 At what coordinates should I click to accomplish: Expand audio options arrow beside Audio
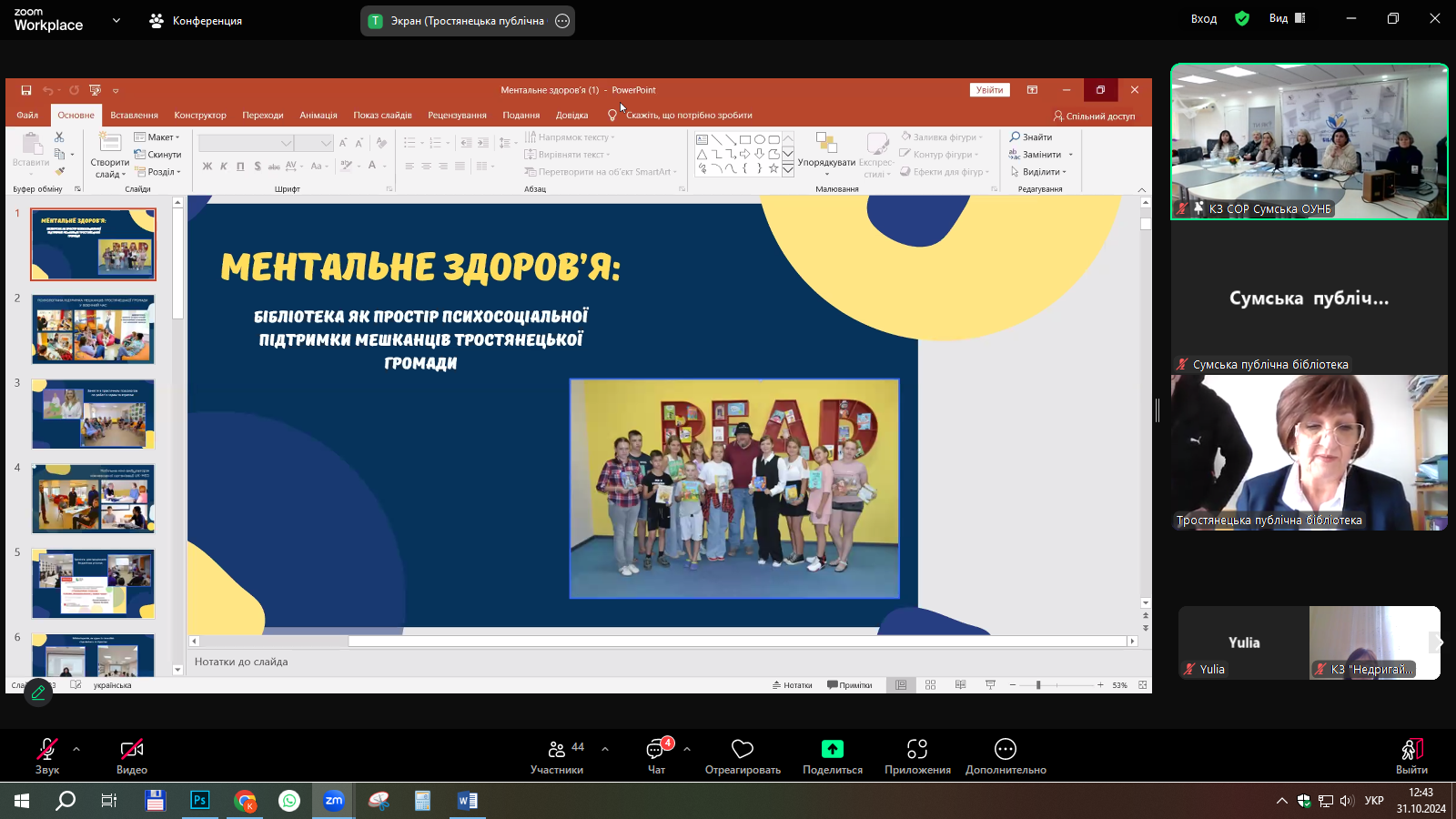pos(76,749)
